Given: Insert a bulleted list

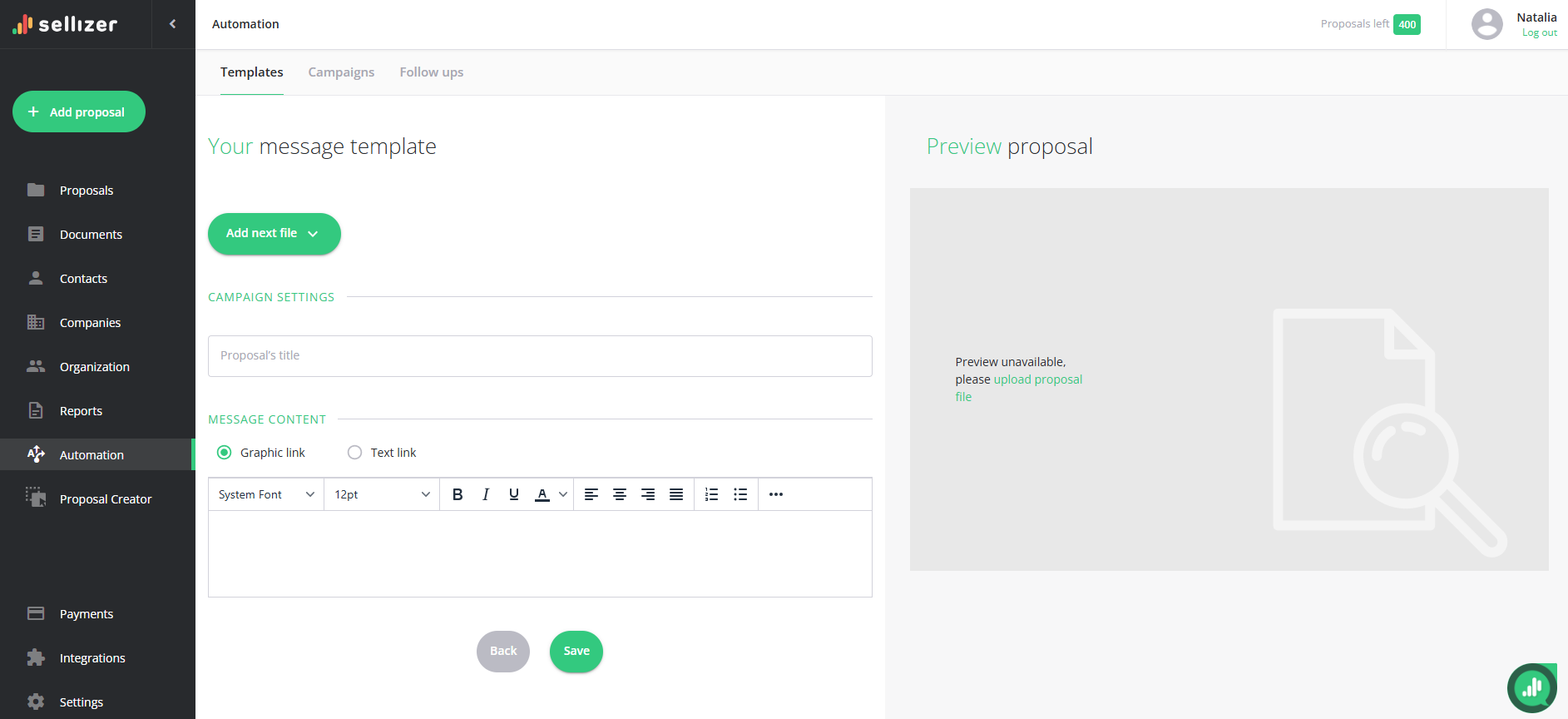Looking at the screenshot, I should pos(740,494).
